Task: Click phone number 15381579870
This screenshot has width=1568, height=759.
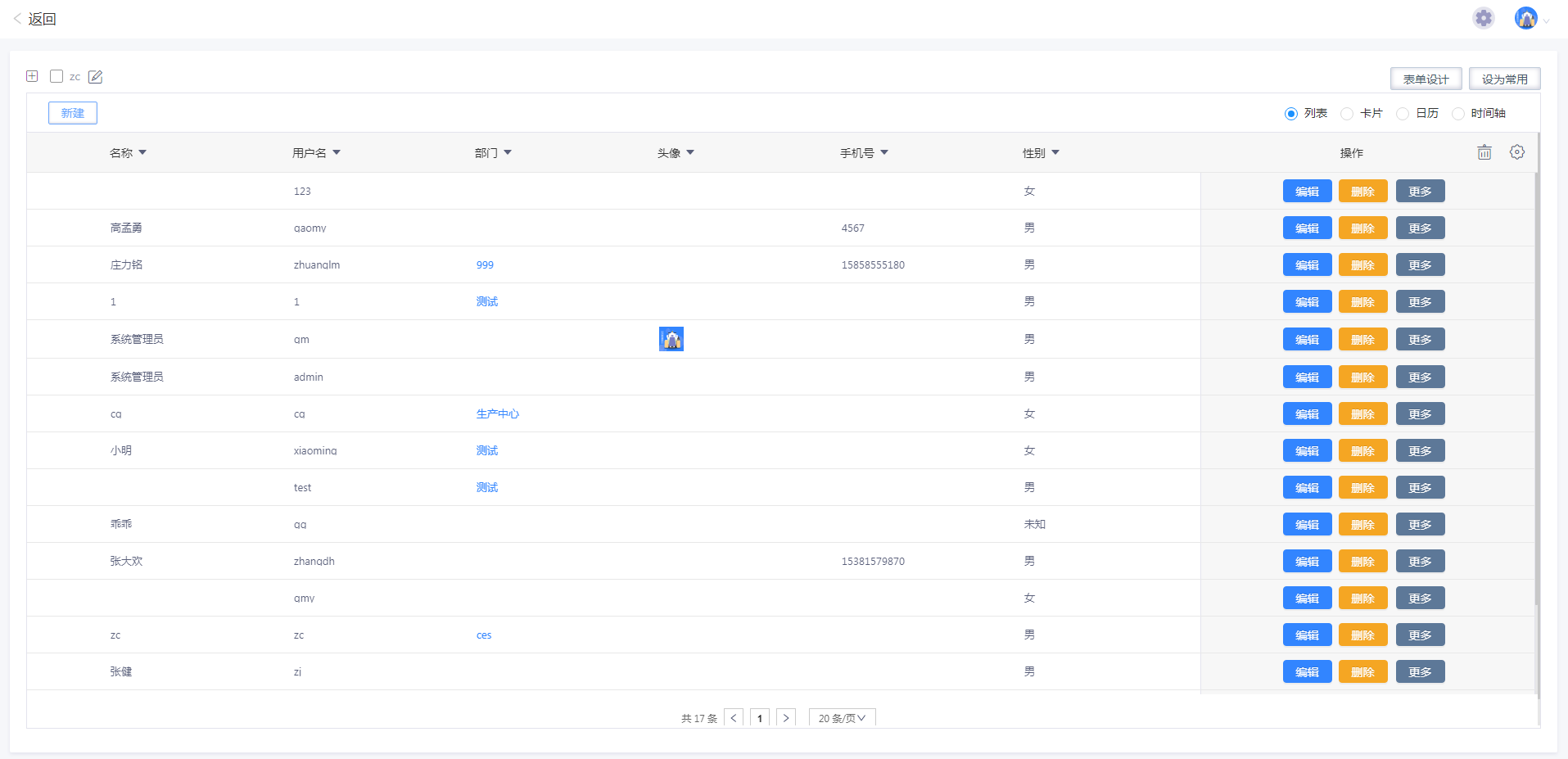Action: pyautogui.click(x=873, y=561)
